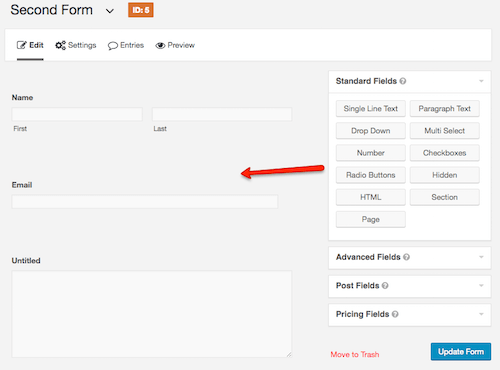Click in the First name input
Screen dimensions: 500x370
77,114
